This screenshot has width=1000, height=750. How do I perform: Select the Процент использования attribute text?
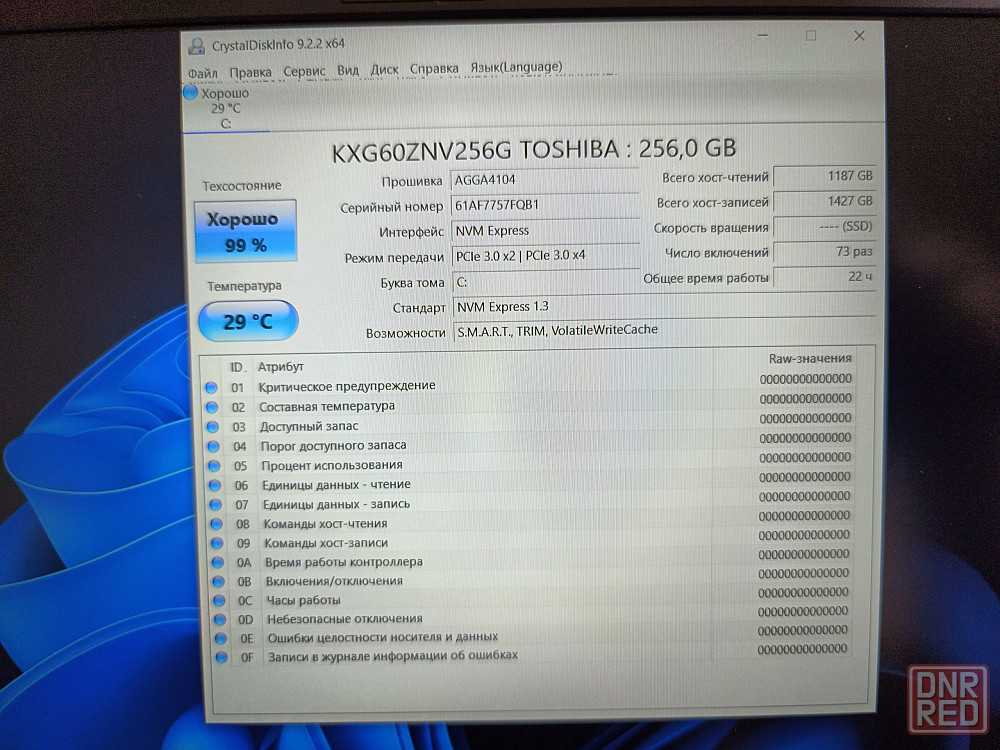point(332,465)
